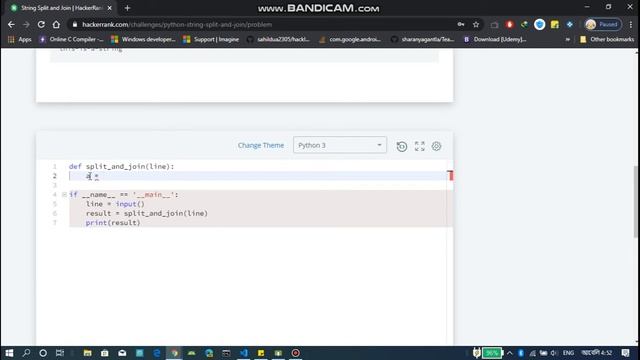The width and height of the screenshot is (640, 360).
Task: Open the Download [Udemy] bookmark
Action: [x=495, y=39]
